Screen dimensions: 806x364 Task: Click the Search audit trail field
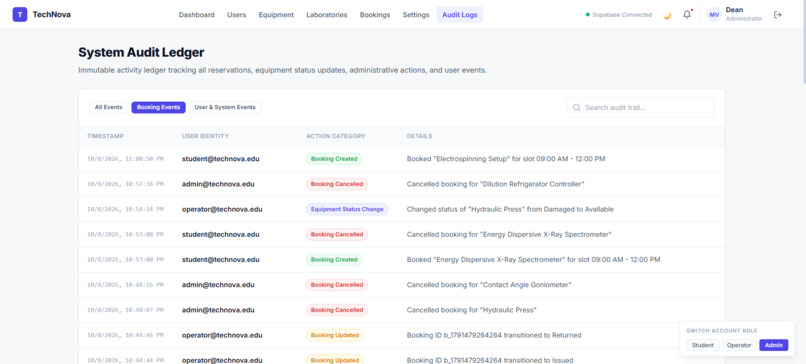[x=640, y=107]
